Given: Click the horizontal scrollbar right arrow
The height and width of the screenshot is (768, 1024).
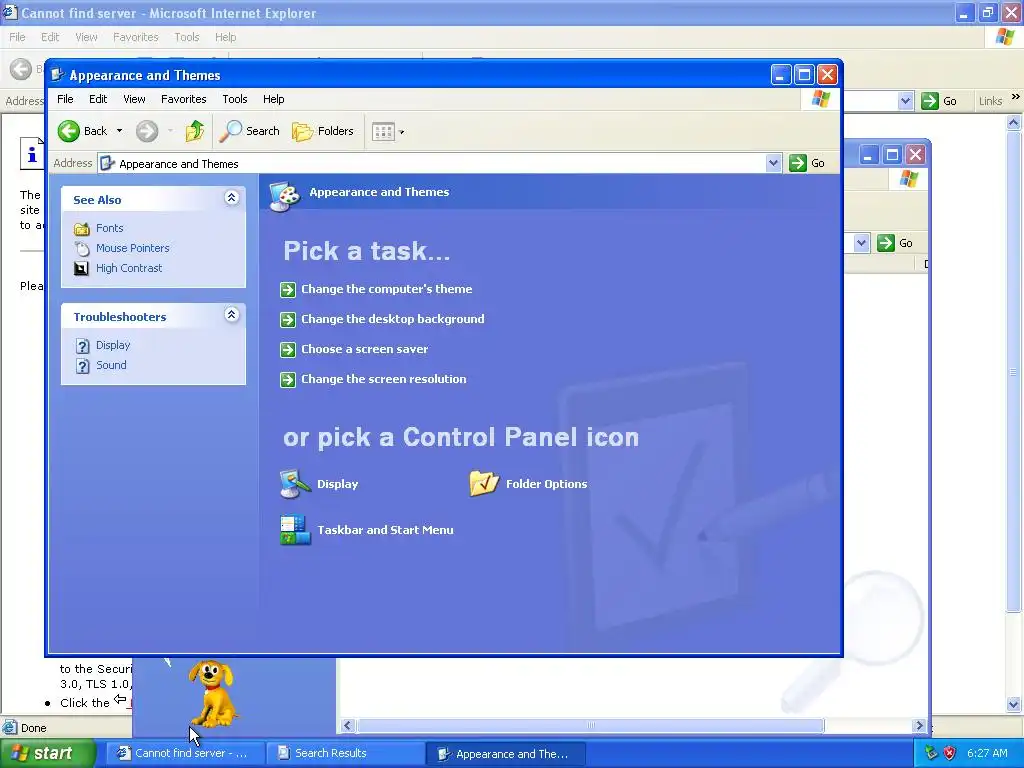Looking at the screenshot, I should [x=920, y=726].
